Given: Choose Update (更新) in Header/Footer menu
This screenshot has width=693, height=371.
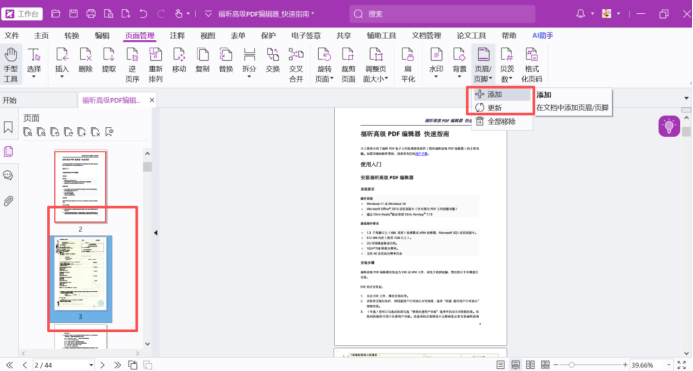Looking at the screenshot, I should coord(502,107).
